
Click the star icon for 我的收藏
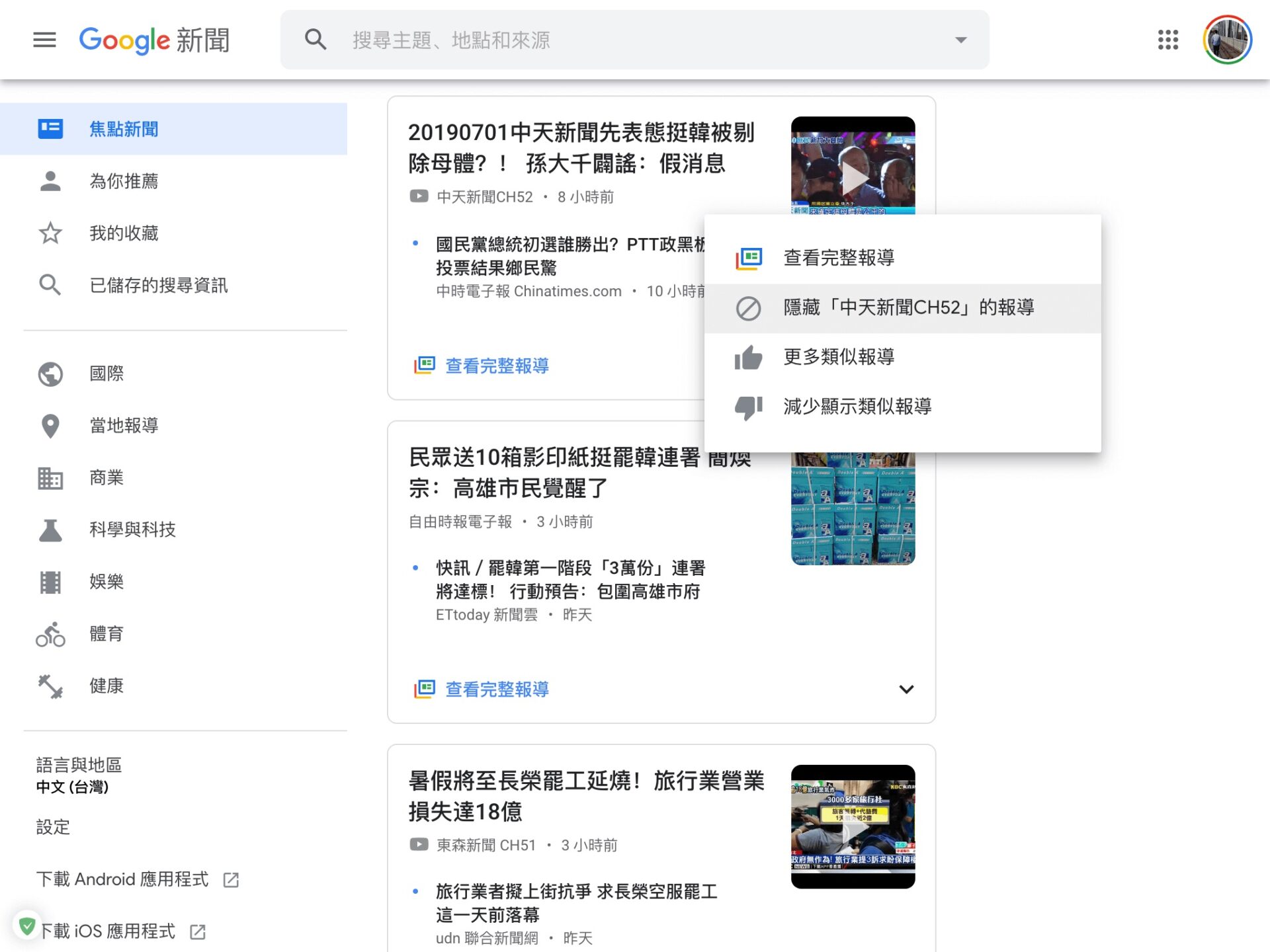(50, 233)
